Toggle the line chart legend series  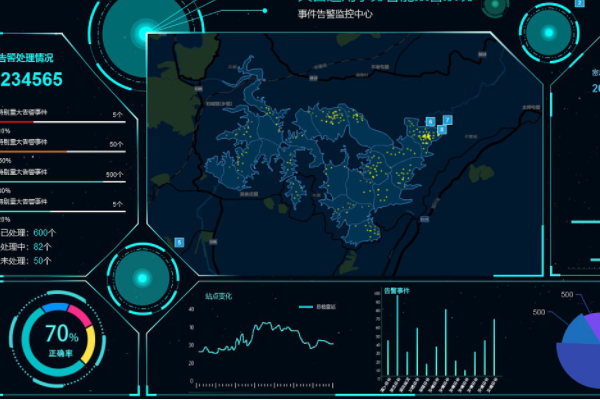coord(317,306)
